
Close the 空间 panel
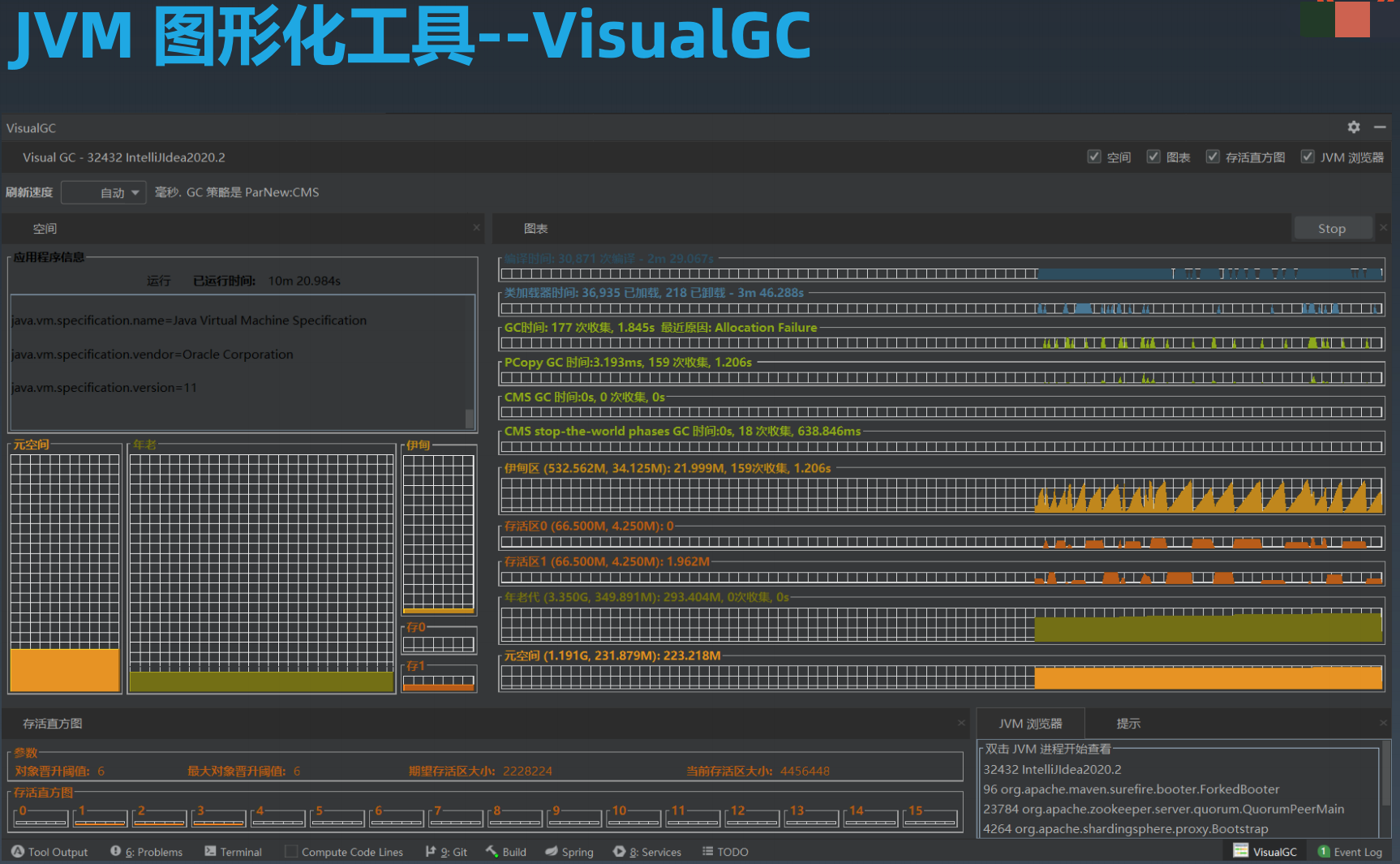[x=477, y=228]
